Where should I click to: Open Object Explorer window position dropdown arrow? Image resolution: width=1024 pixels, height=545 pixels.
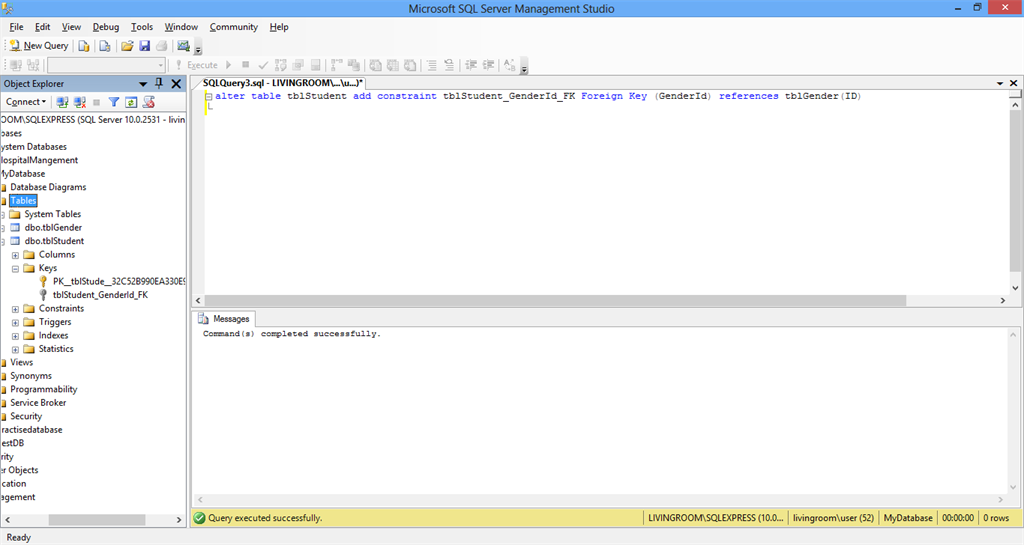(x=143, y=84)
